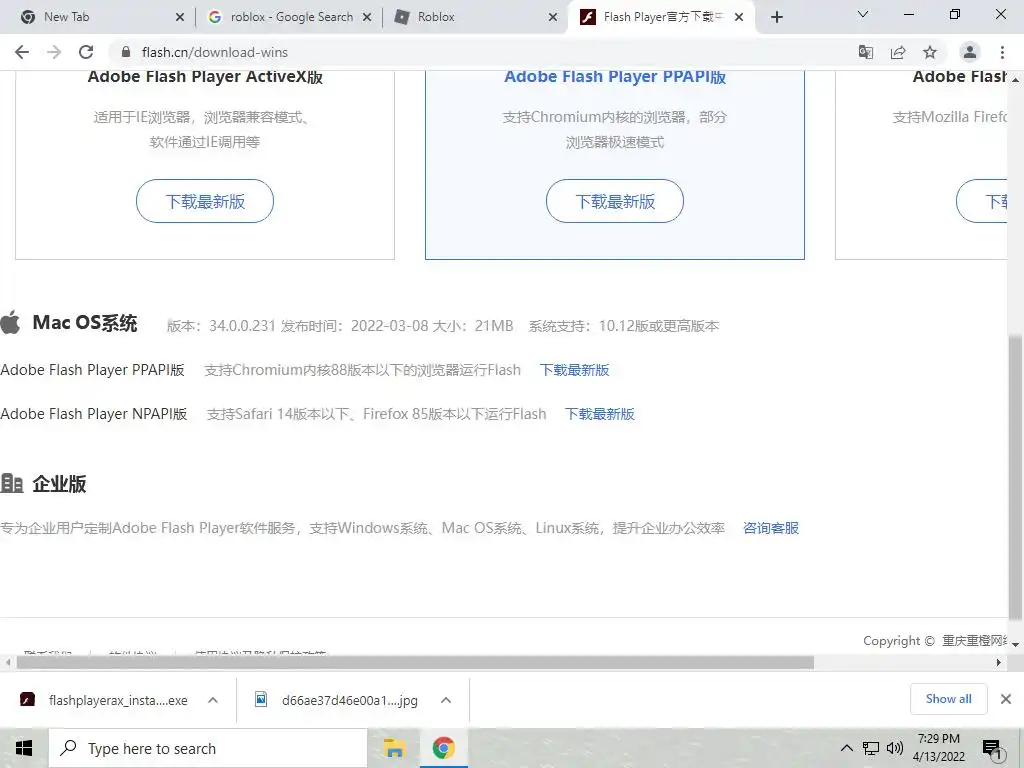
Task: Open File Explorer from taskbar
Action: [x=394, y=748]
